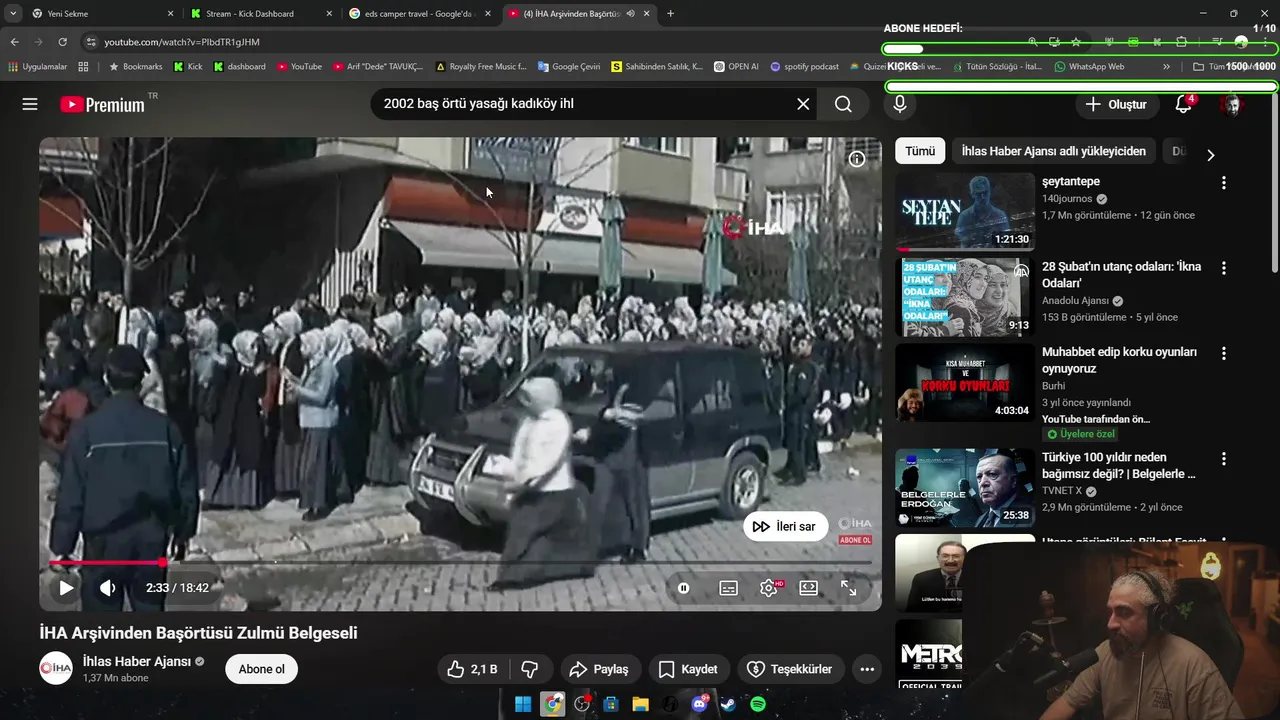The width and height of the screenshot is (1280, 720).
Task: Show hidden bookmarks with double chevron
Action: click(x=1166, y=67)
